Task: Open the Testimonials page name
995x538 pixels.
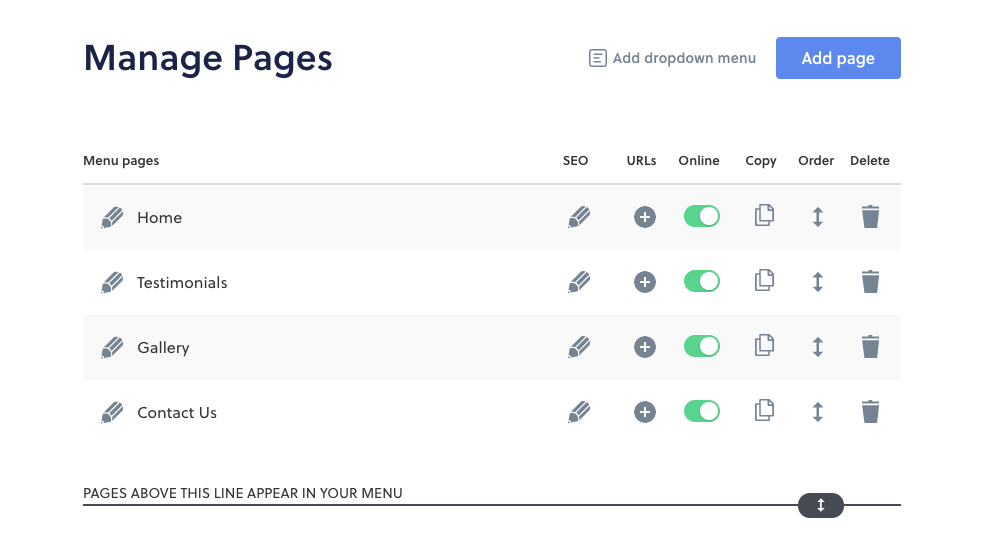Action: click(182, 282)
